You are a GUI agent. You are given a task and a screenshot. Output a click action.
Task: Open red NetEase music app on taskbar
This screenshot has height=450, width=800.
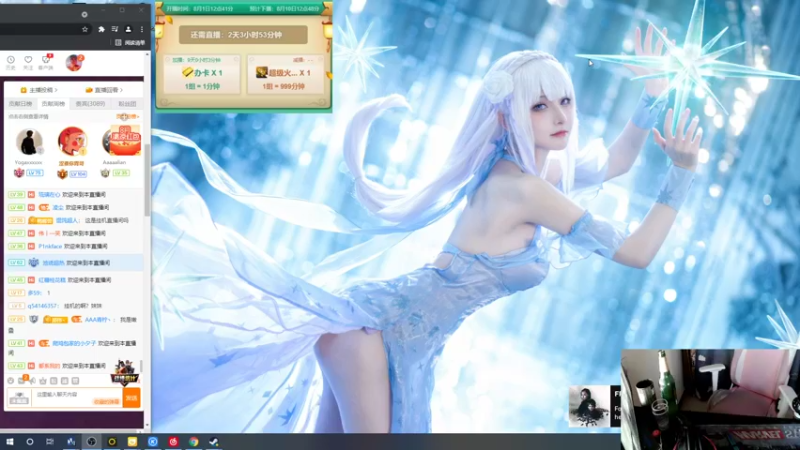[x=173, y=442]
